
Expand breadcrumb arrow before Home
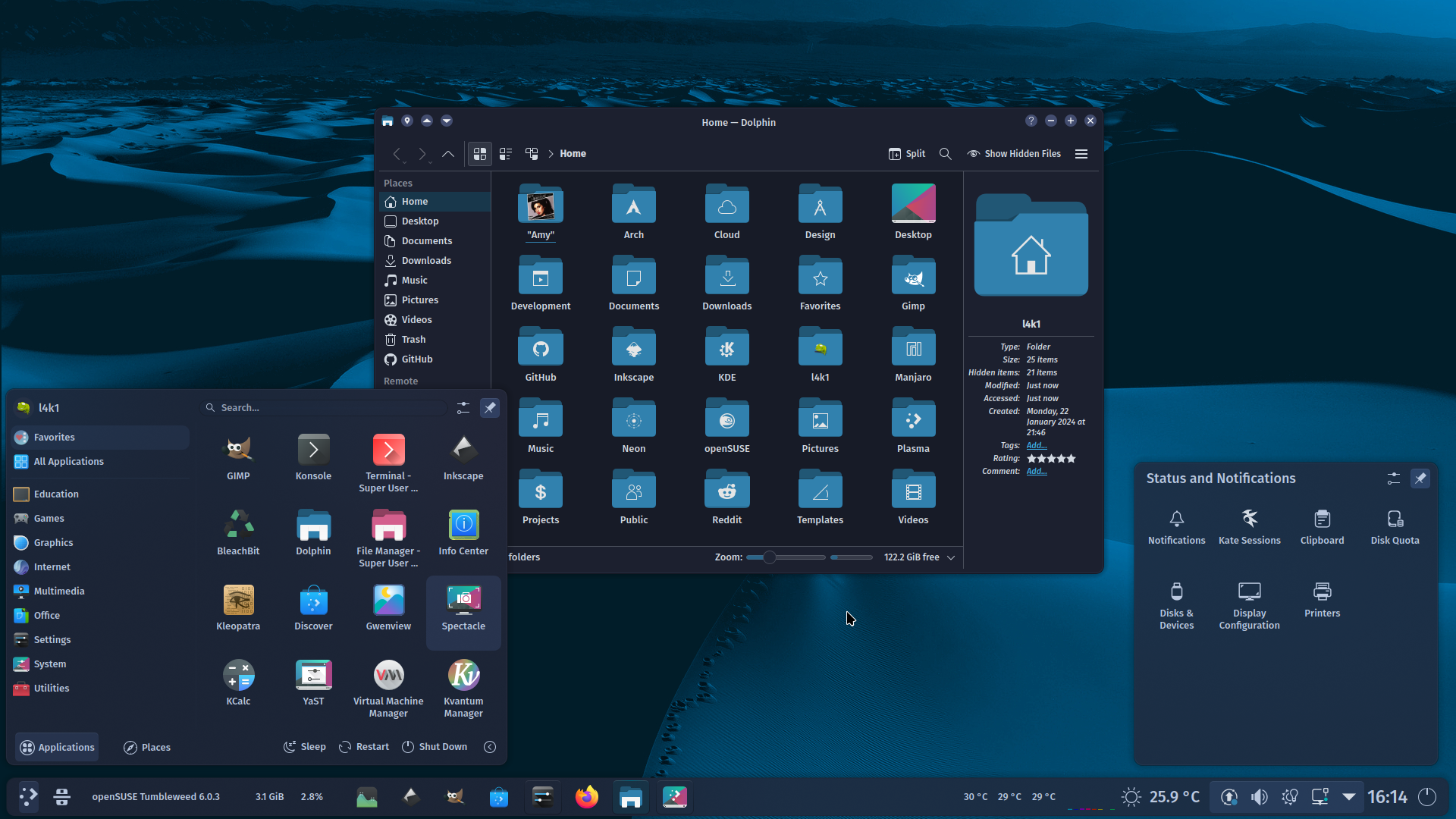(x=551, y=153)
